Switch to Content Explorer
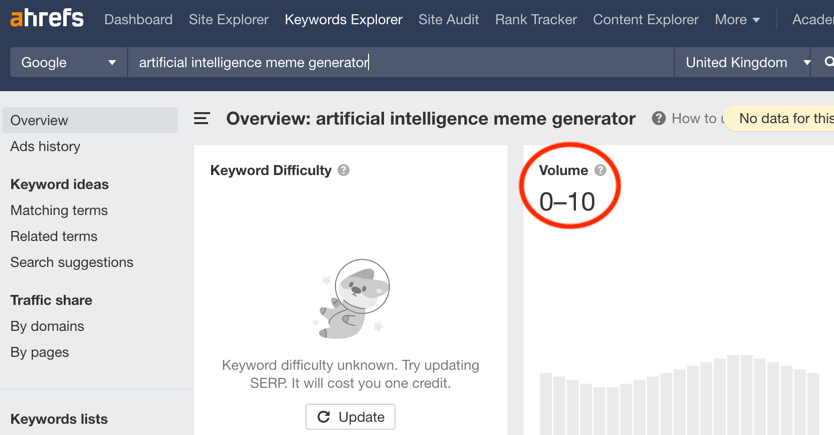This screenshot has height=435, width=834. point(645,19)
